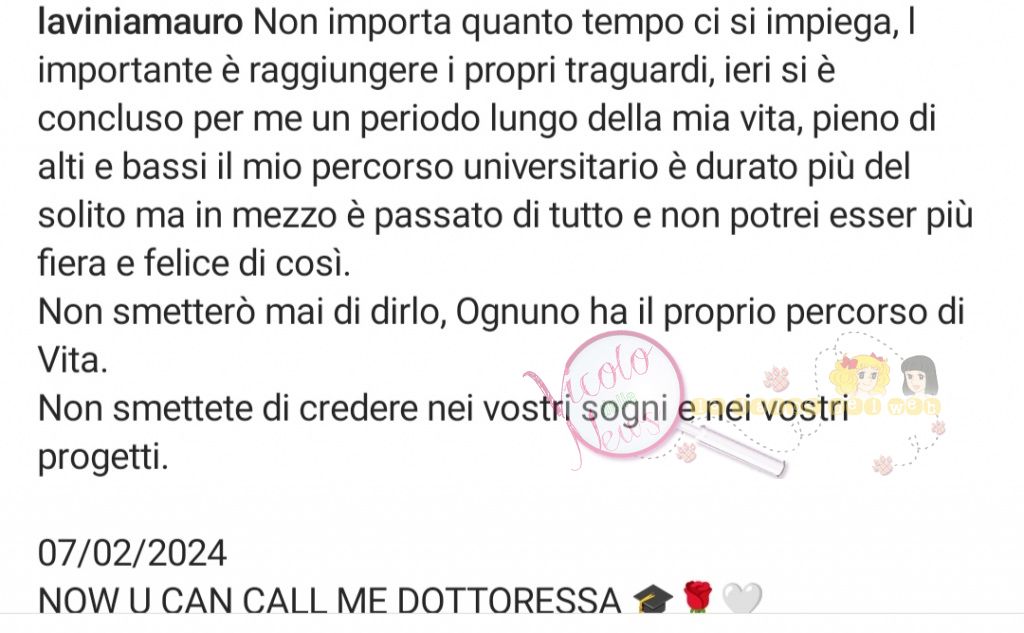Screen dimensions: 1024x633
Task: Click the word Vita on its own line
Action: [x=72, y=360]
